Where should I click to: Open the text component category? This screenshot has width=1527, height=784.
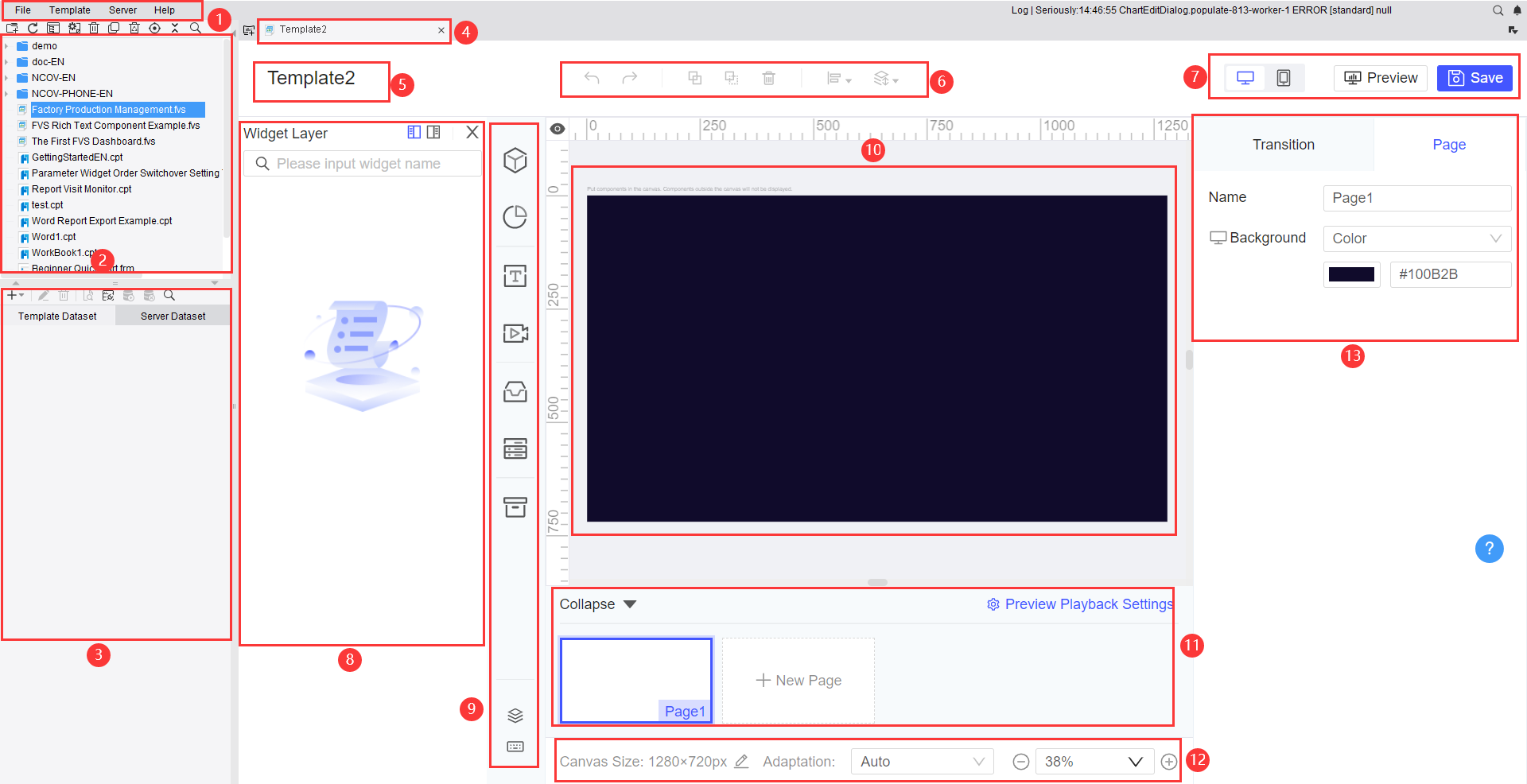pos(515,275)
